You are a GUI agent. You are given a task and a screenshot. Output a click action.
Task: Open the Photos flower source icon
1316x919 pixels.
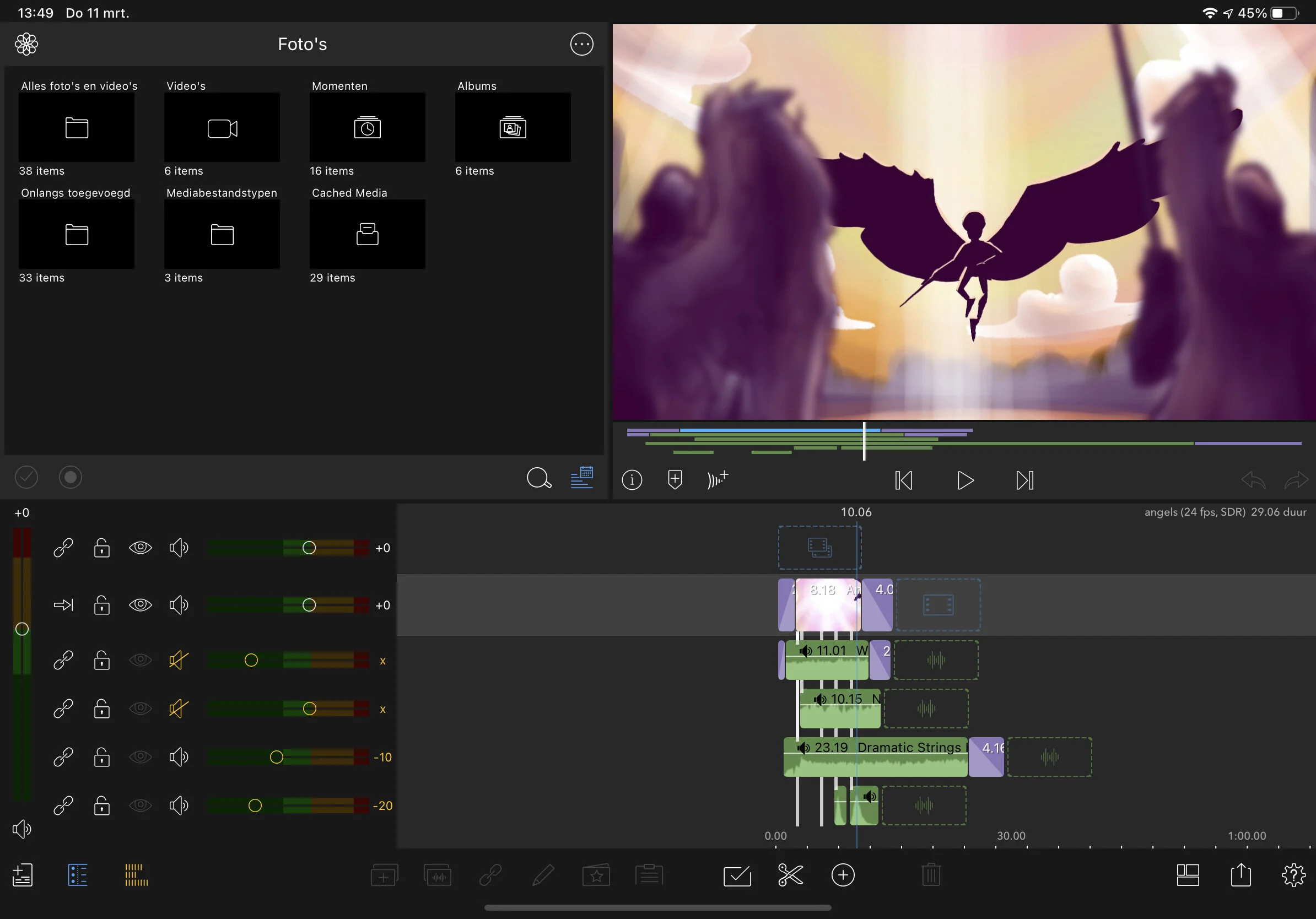pyautogui.click(x=26, y=44)
